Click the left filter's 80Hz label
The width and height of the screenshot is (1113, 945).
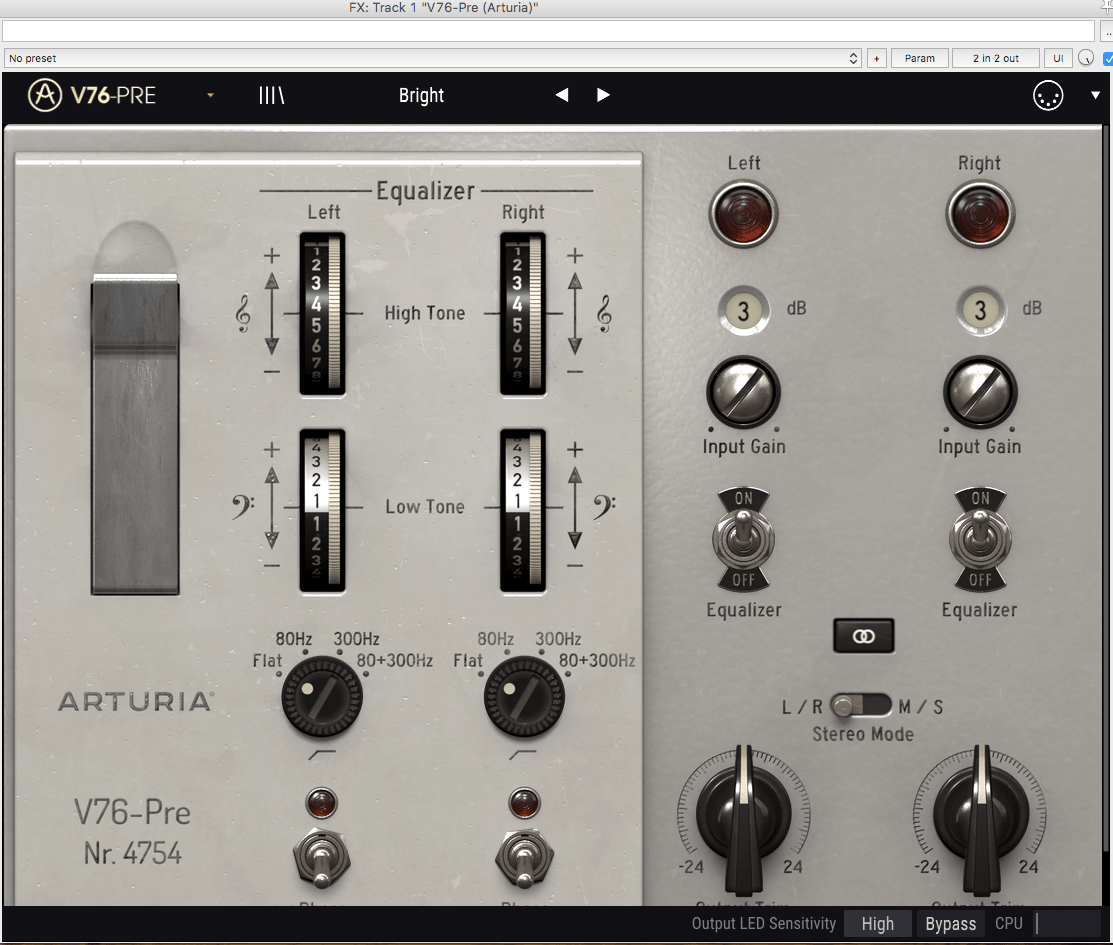[x=293, y=638]
